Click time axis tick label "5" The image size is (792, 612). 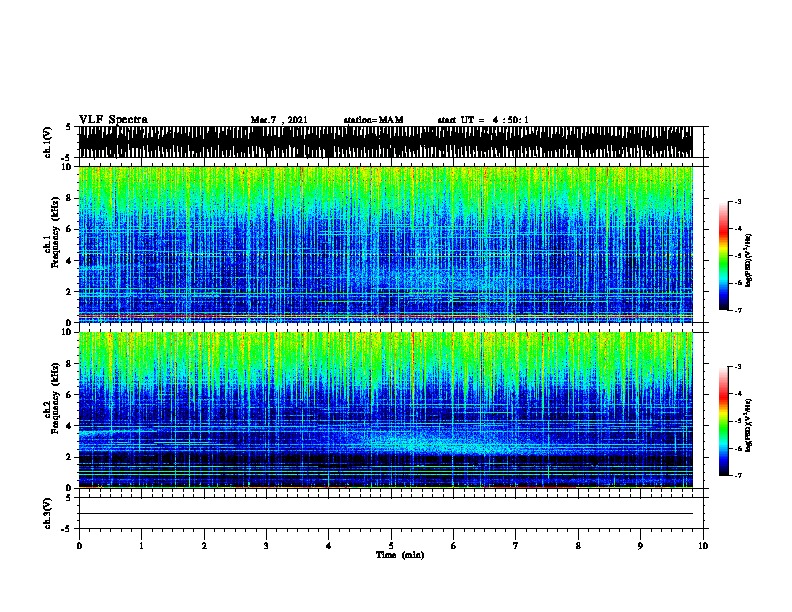pos(391,546)
